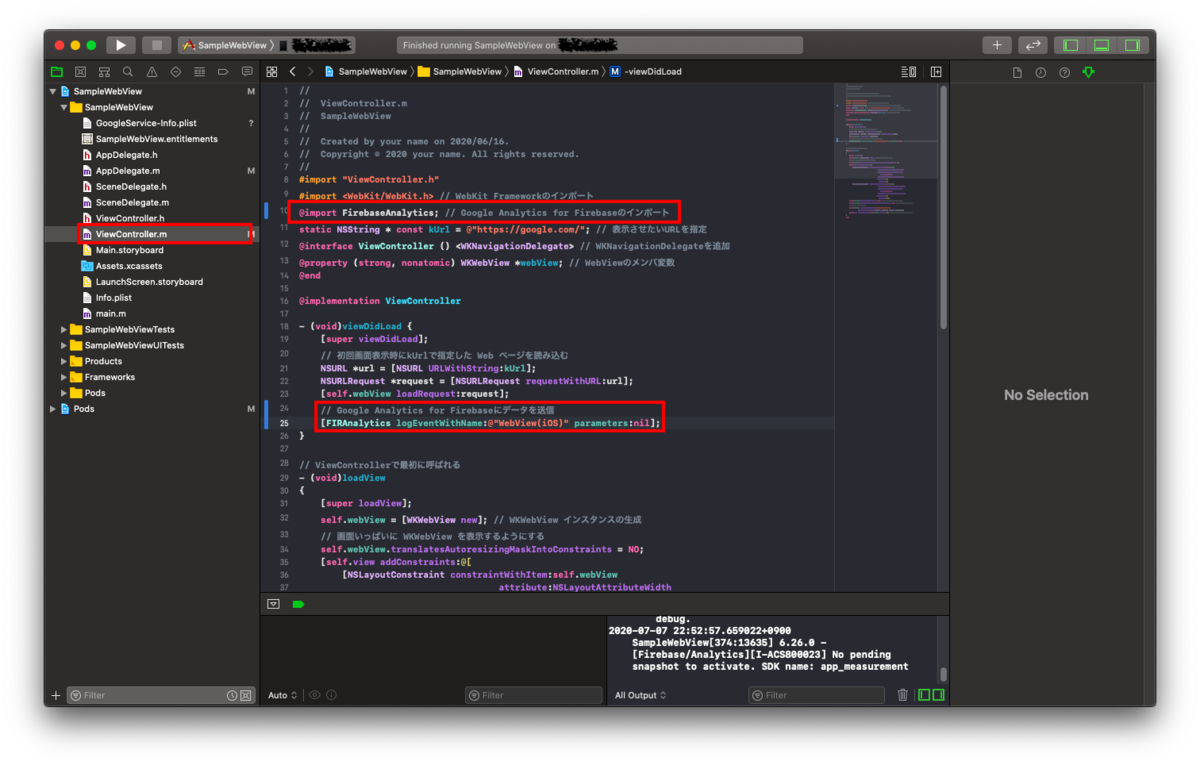Open SceneDelegate.m file
This screenshot has height=765, width=1200.
coord(132,202)
